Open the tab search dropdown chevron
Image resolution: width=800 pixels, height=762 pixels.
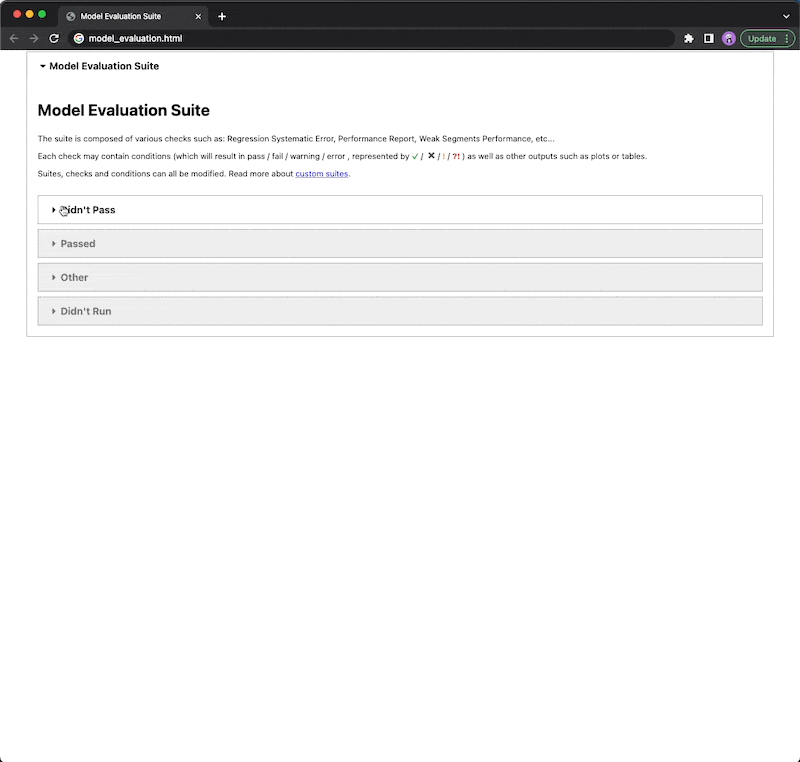click(x=786, y=16)
